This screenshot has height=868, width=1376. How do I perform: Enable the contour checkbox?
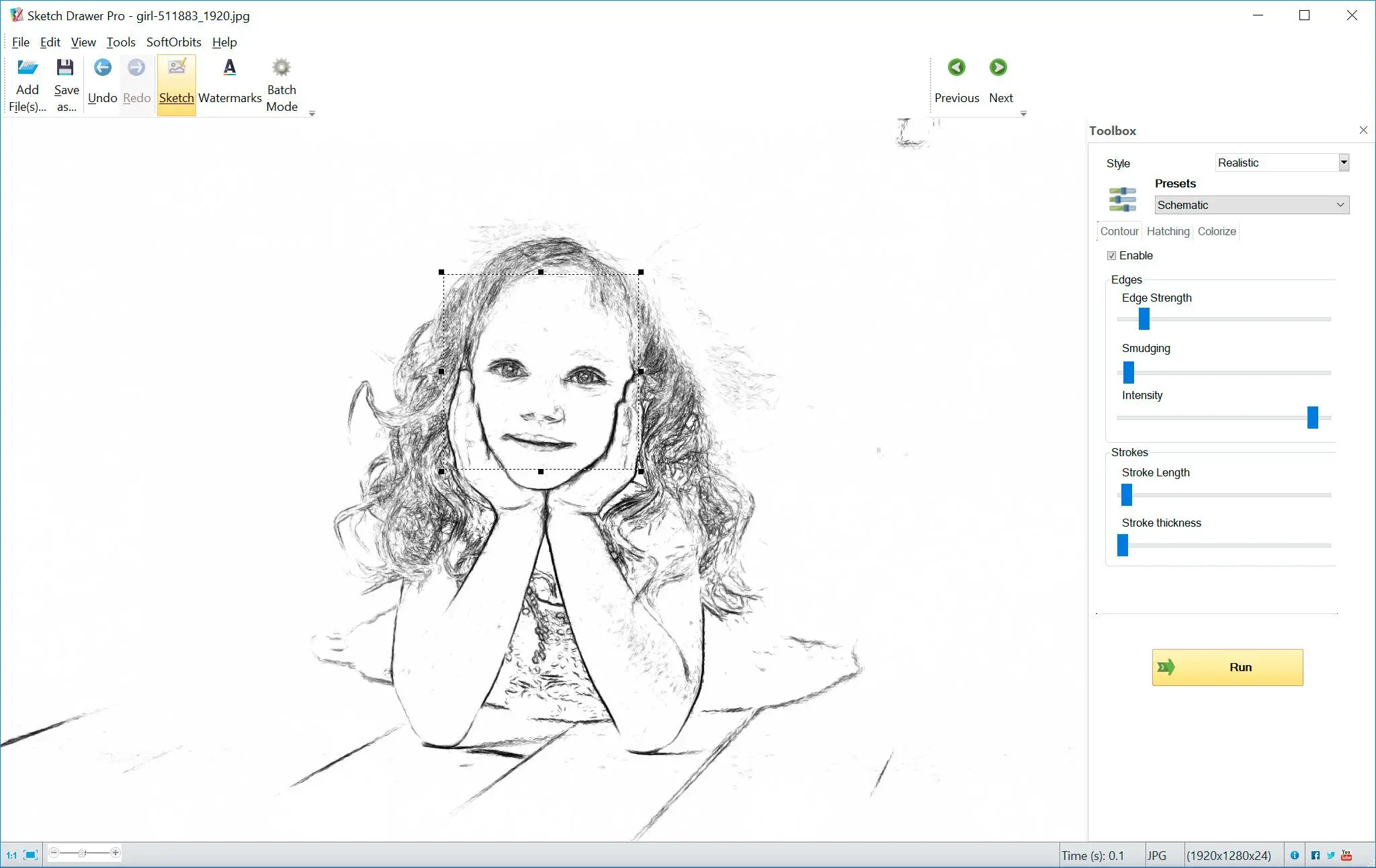(1112, 255)
